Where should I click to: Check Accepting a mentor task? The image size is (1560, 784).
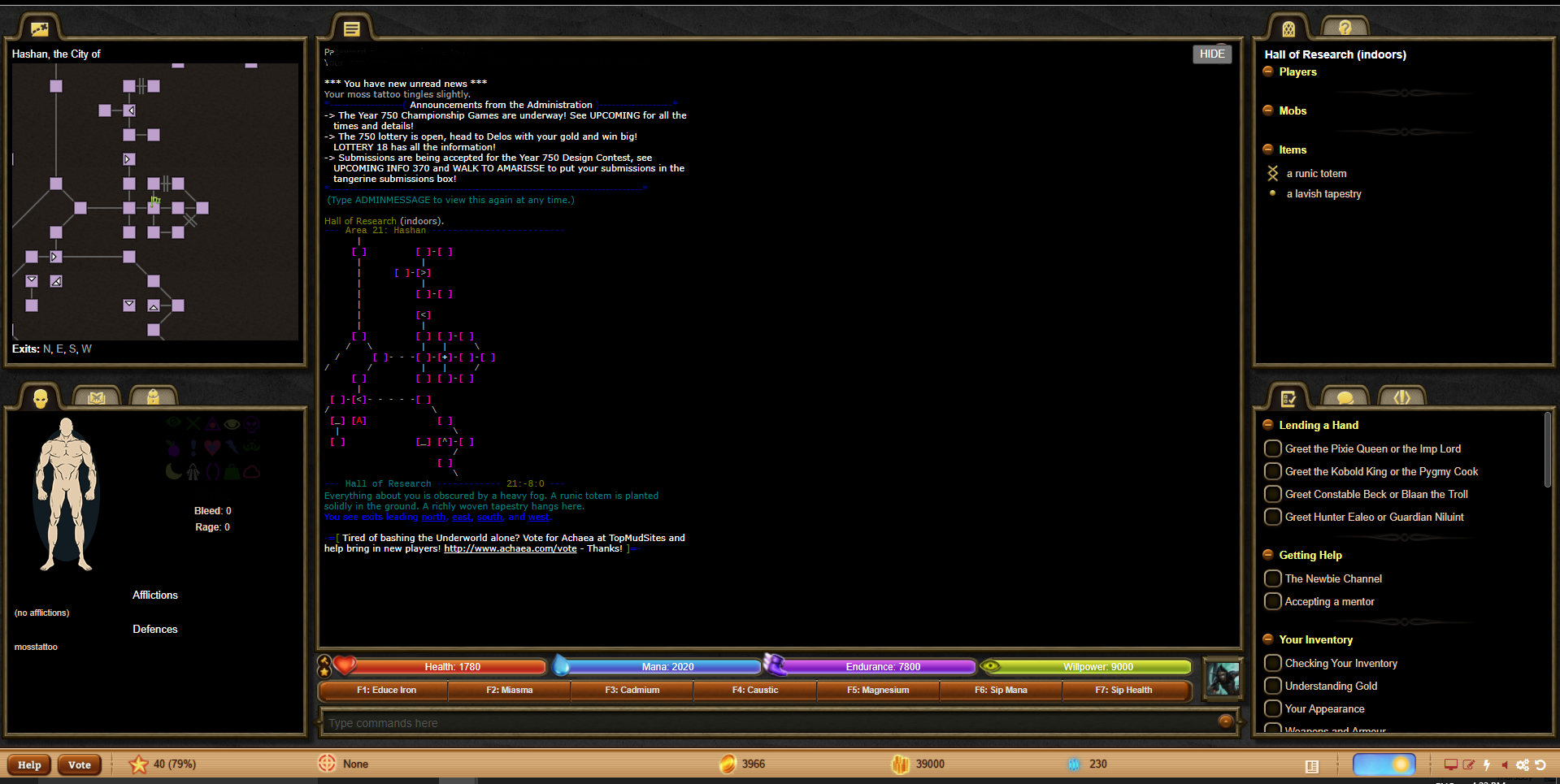coord(1273,601)
